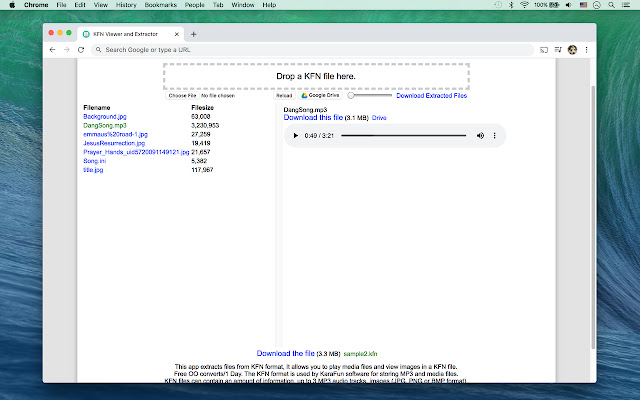Open the Tab menu
Image resolution: width=640 pixels, height=400 pixels.
click(218, 5)
